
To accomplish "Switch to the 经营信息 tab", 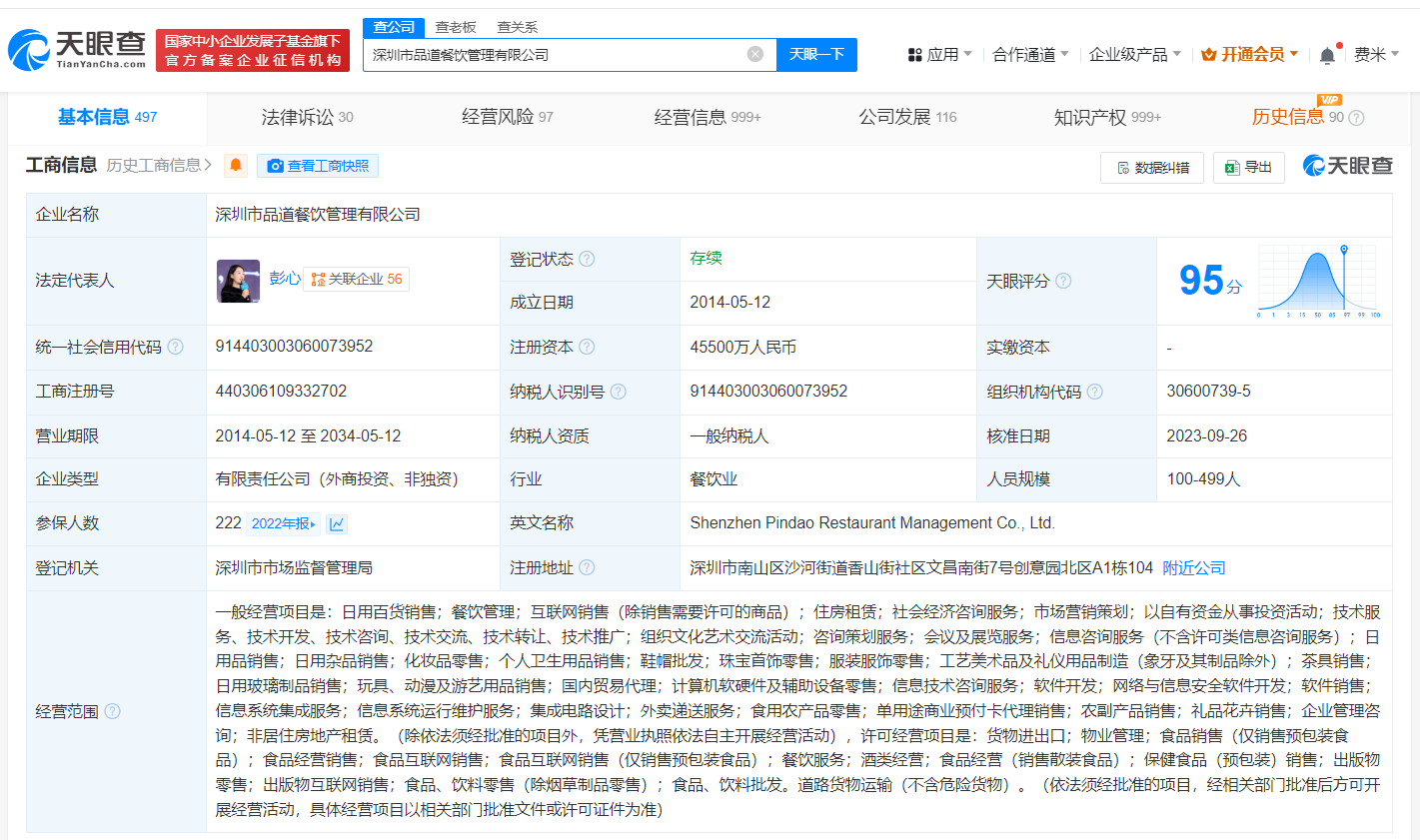I will coord(708,117).
